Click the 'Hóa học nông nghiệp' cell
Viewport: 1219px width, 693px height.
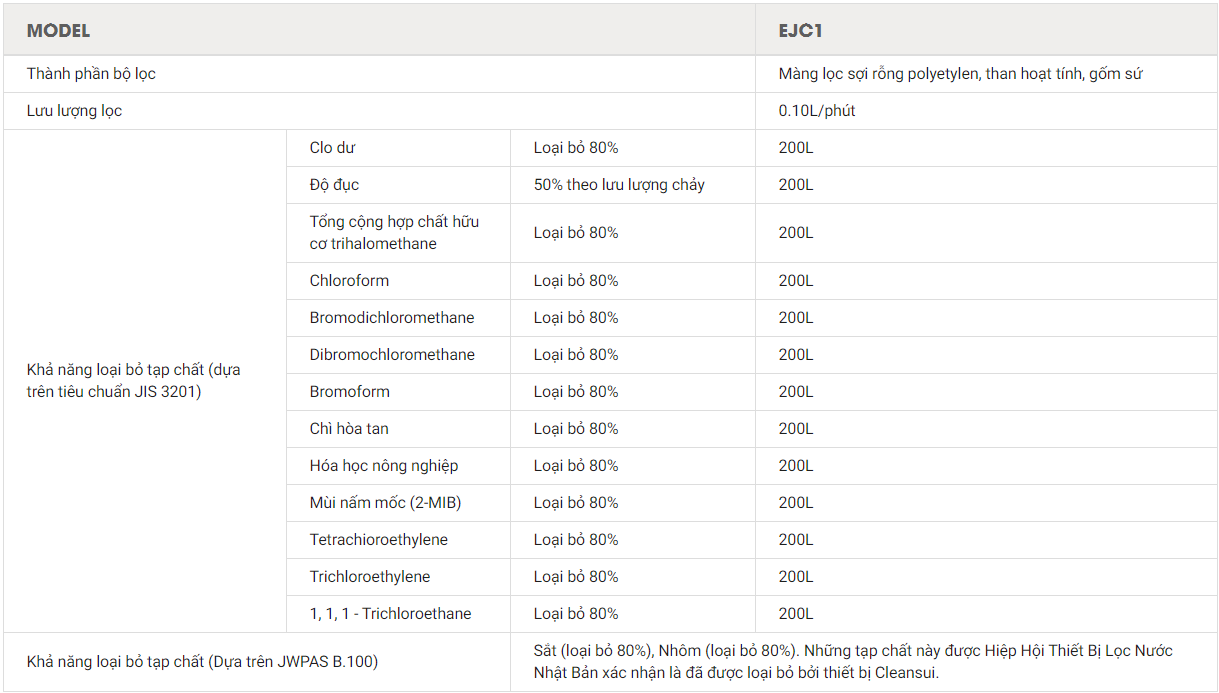click(384, 466)
